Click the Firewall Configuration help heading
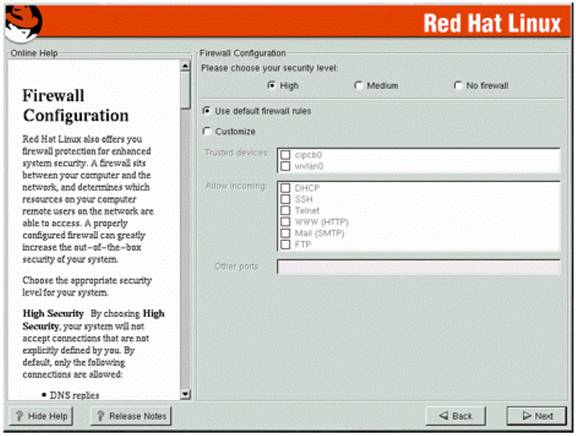Viewport: 576px width, 436px height. [x=76, y=105]
